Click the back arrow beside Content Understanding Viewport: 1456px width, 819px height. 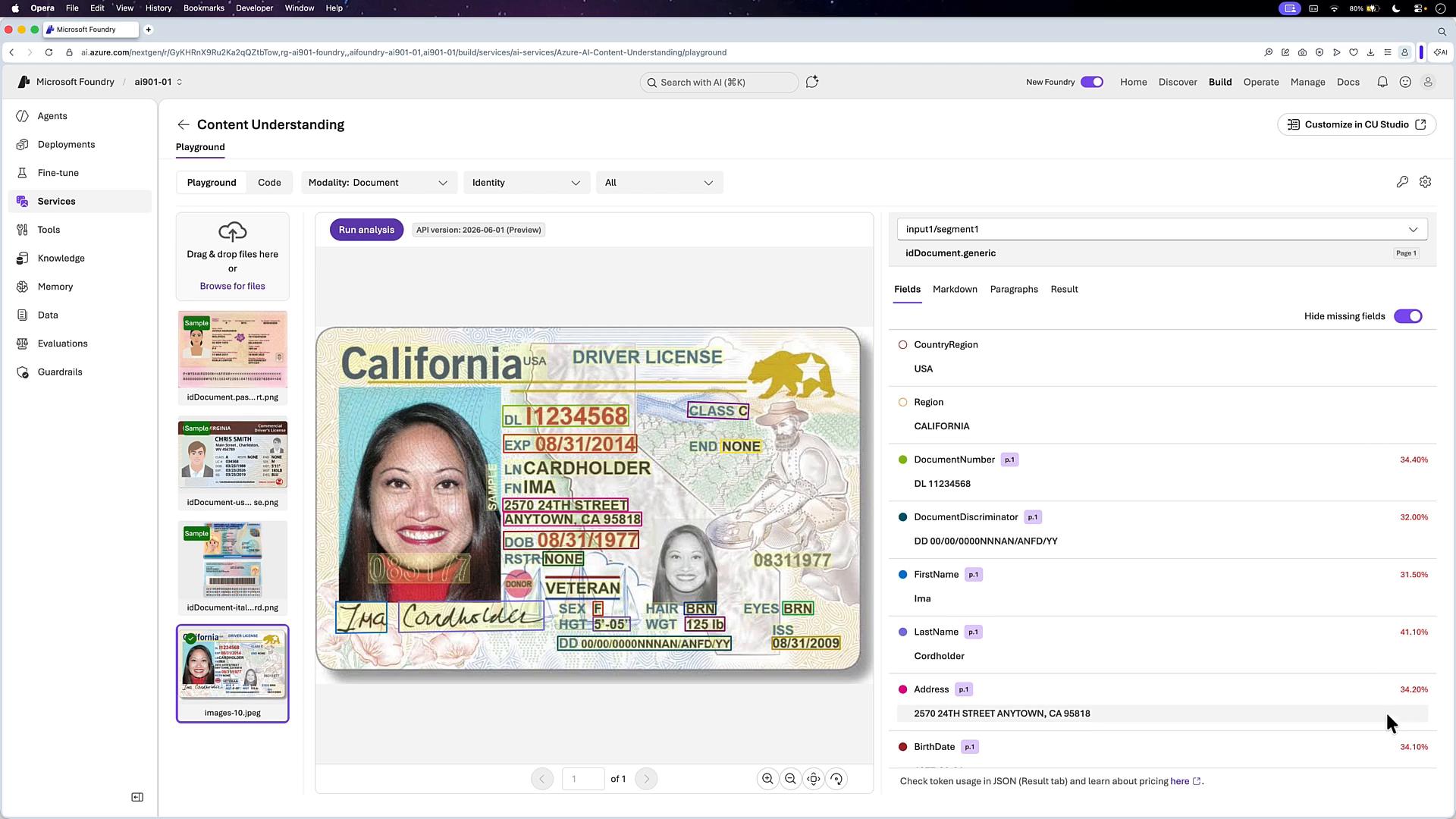[x=183, y=124]
